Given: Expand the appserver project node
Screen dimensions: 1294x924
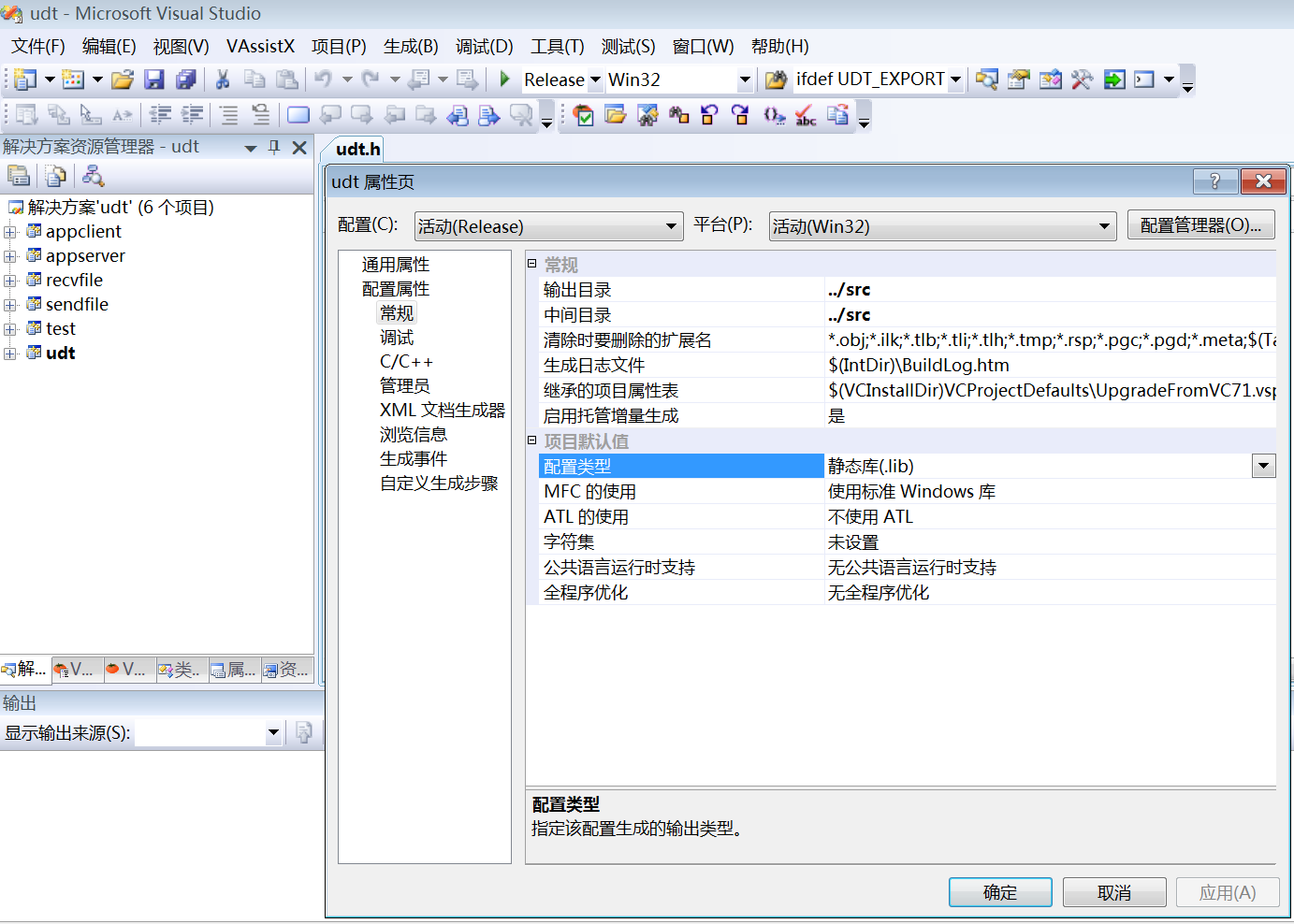Looking at the screenshot, I should coord(9,256).
